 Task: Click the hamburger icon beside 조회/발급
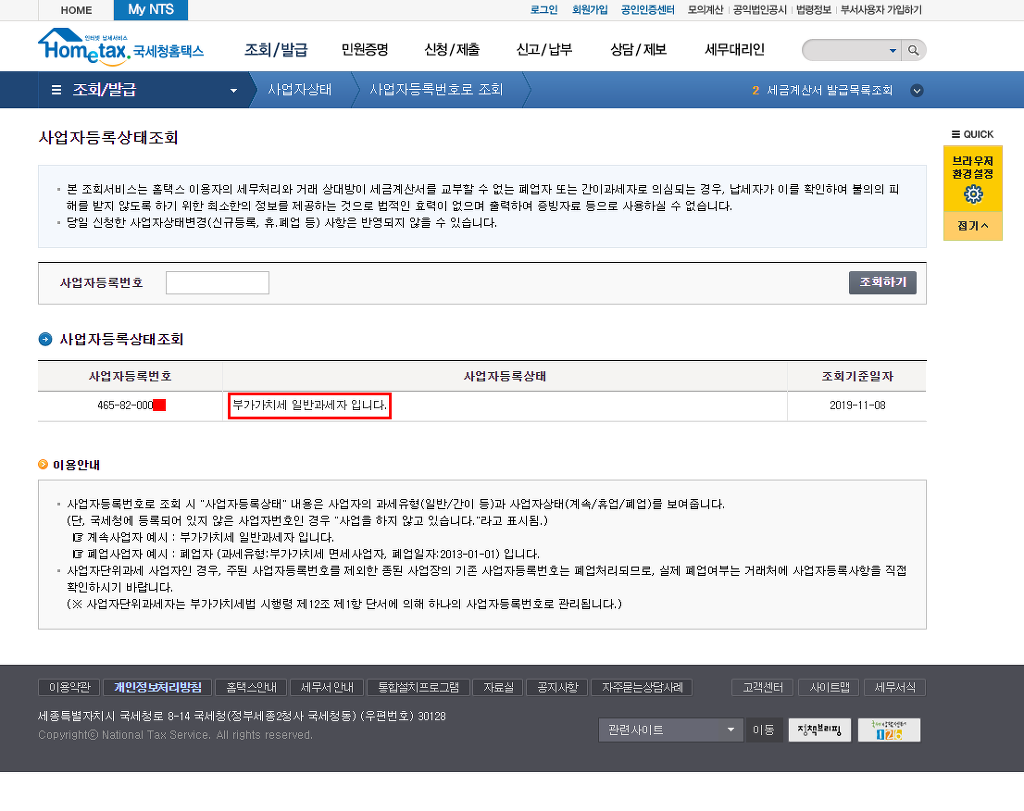pos(56,90)
